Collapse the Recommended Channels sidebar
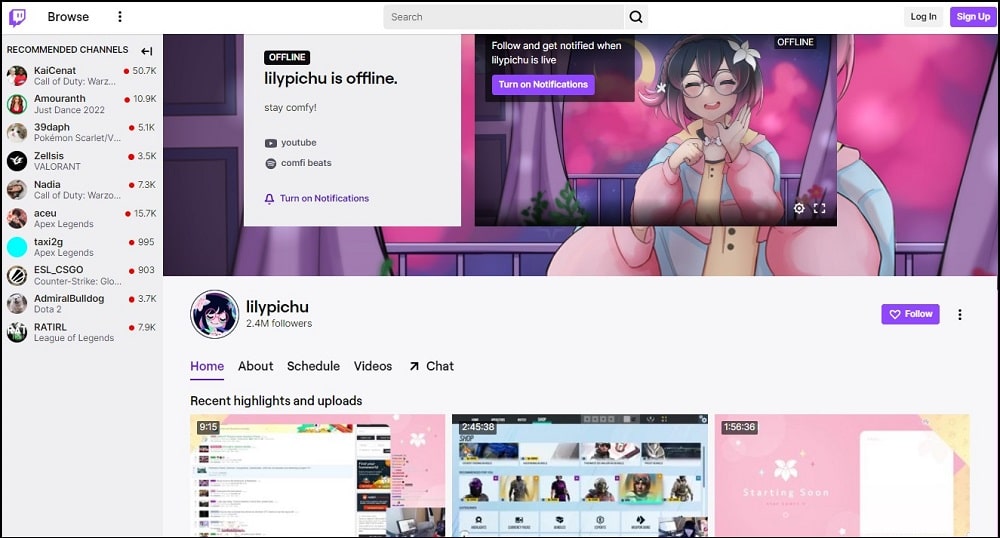Image resolution: width=1000 pixels, height=538 pixels. click(x=147, y=51)
